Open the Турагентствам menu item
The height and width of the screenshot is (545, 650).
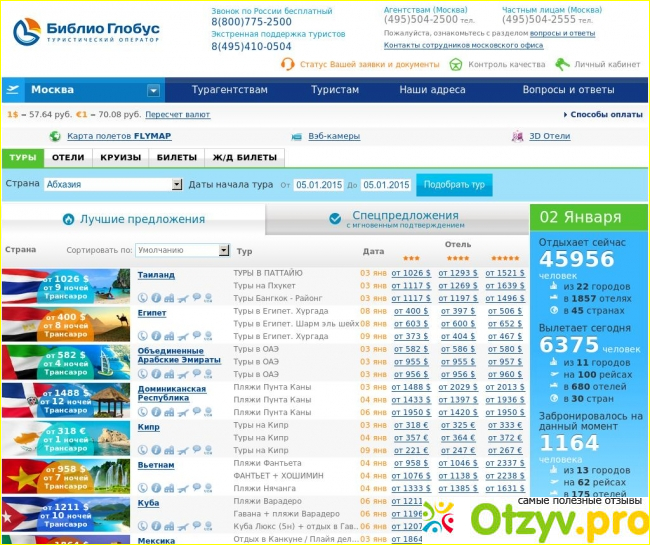tap(229, 90)
